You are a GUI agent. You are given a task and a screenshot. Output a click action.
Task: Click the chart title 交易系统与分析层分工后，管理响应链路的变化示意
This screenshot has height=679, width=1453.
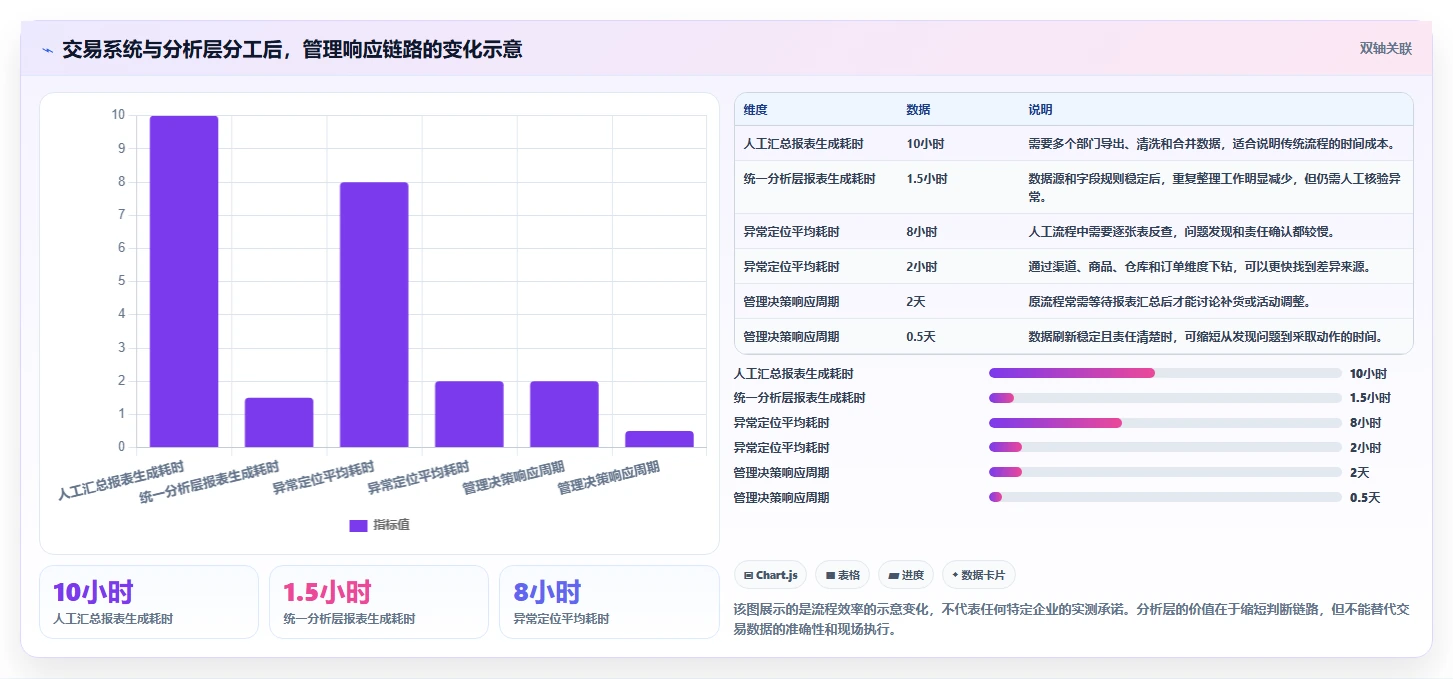292,49
